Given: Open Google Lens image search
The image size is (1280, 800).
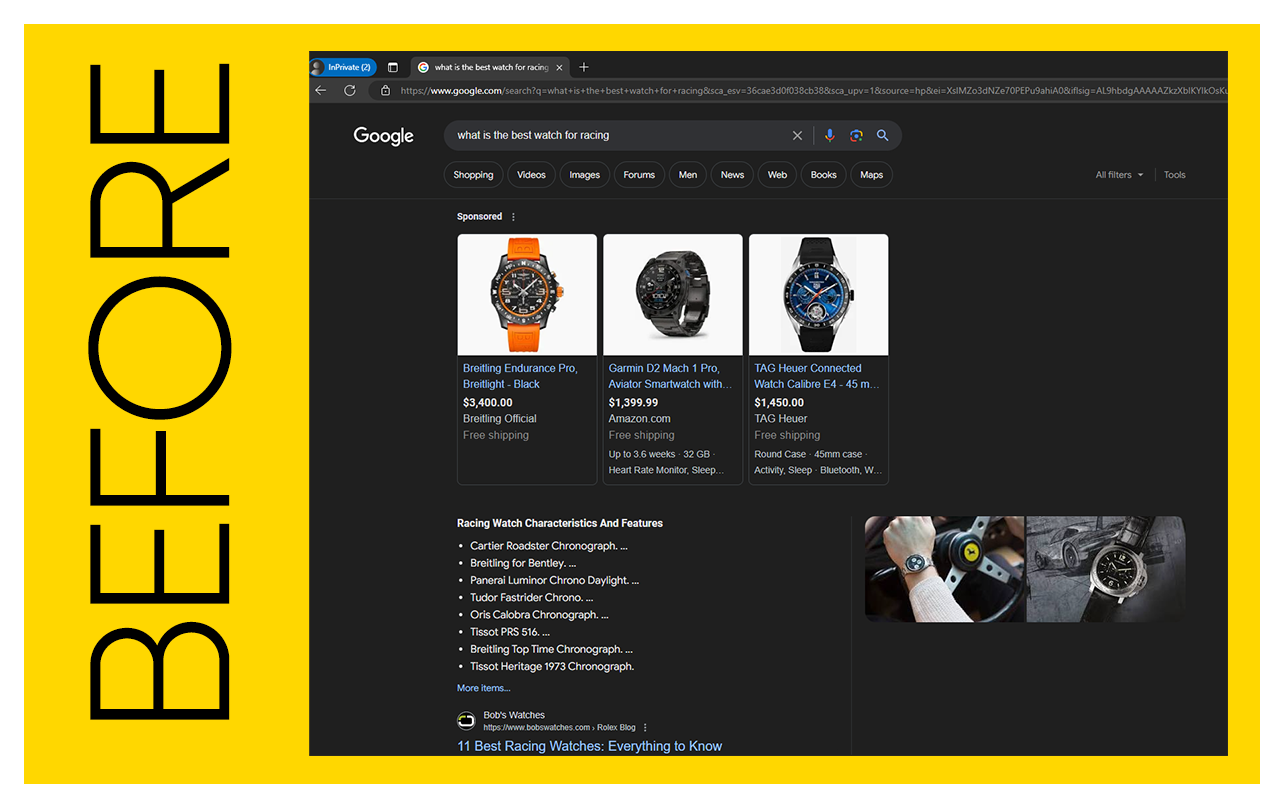Looking at the screenshot, I should pos(856,135).
